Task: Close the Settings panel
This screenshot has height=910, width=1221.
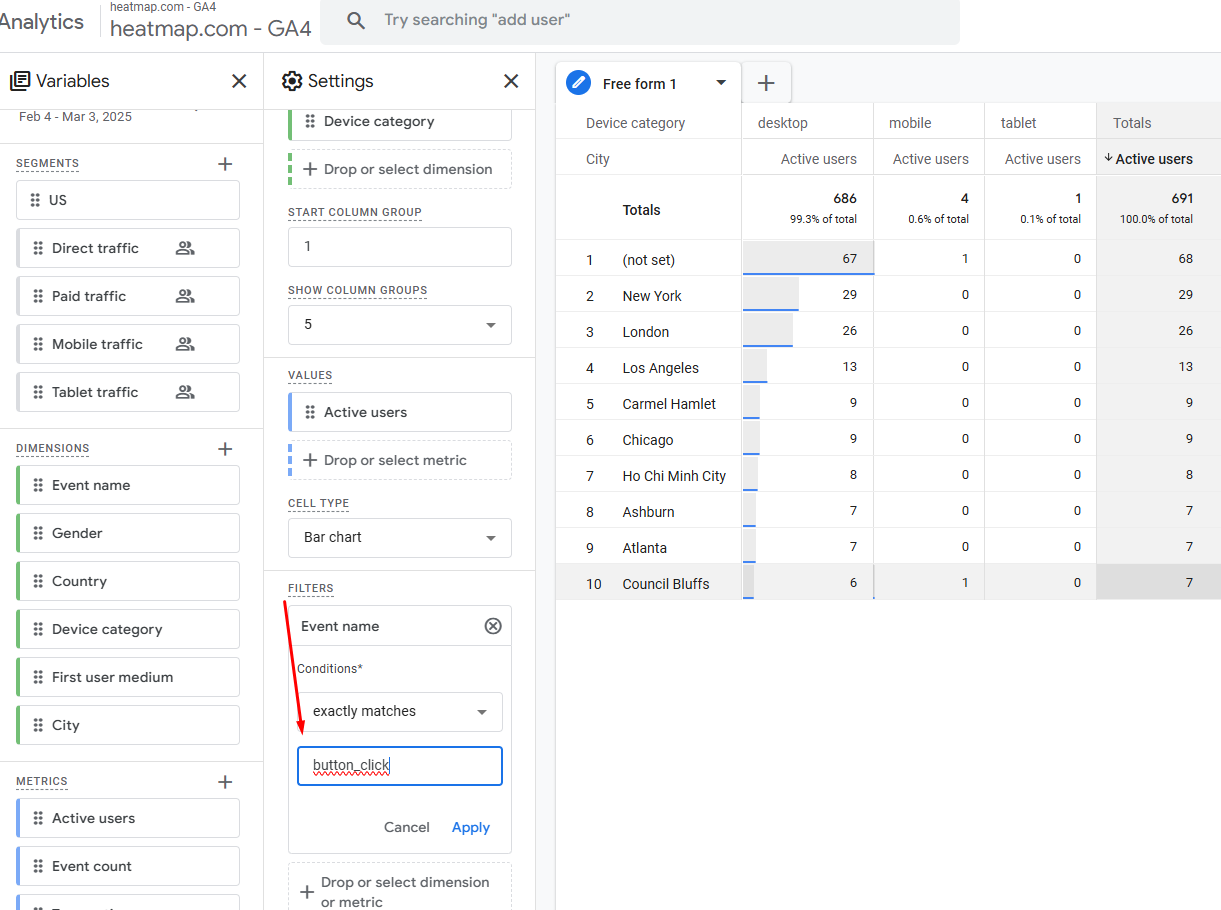Action: 511,81
